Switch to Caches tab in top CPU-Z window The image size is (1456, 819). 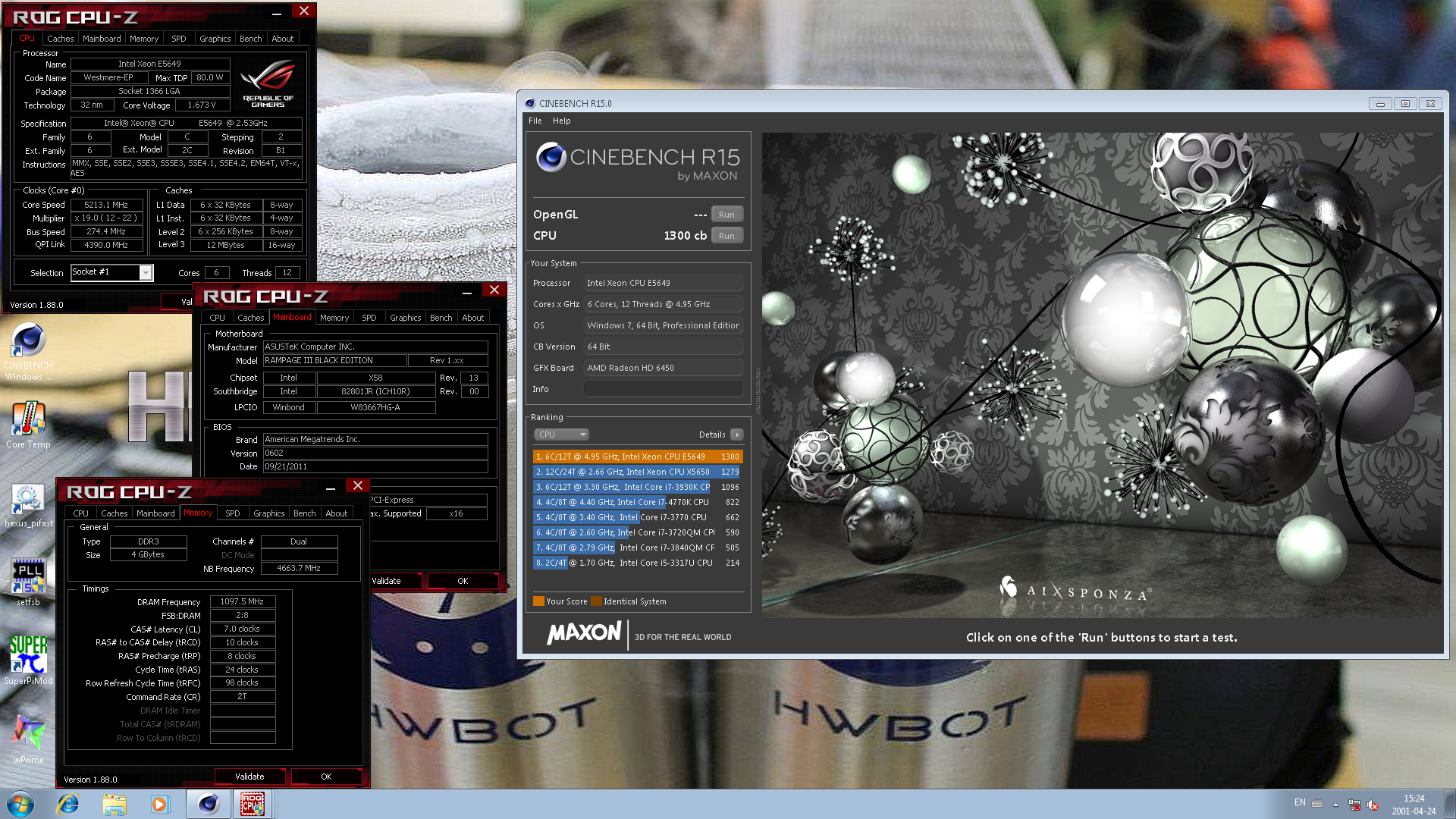(60, 39)
